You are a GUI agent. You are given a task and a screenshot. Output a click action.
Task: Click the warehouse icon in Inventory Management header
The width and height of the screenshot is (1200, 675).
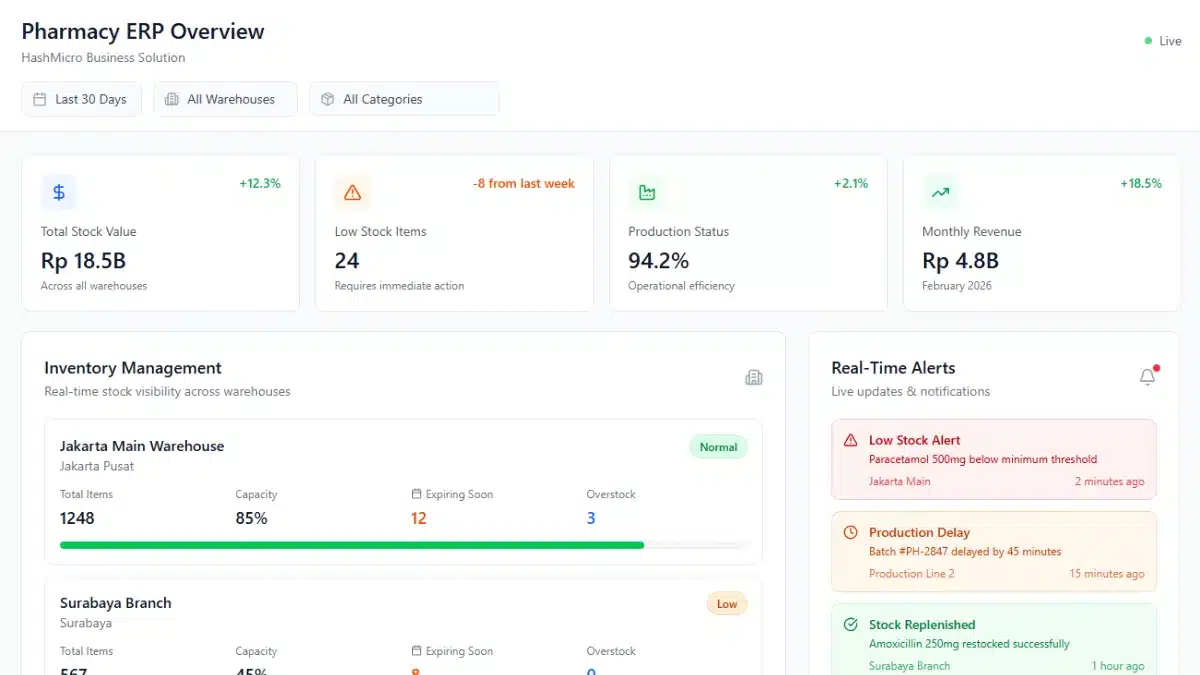pos(754,377)
